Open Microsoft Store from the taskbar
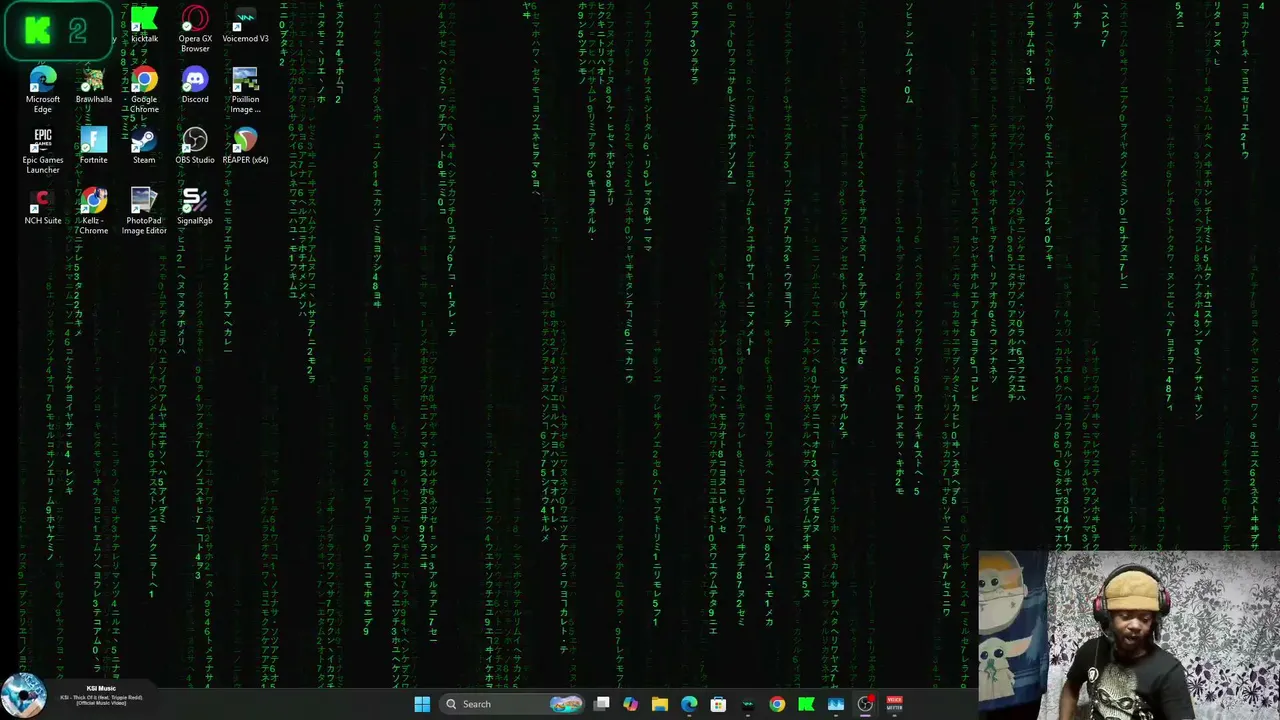1280x720 pixels. 718,704
